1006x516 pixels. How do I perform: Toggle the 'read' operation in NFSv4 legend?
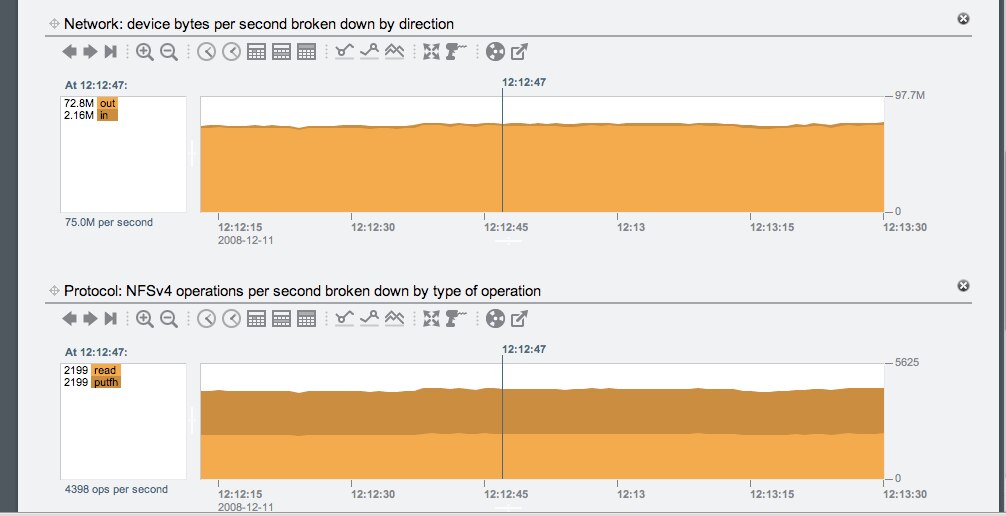[105, 371]
